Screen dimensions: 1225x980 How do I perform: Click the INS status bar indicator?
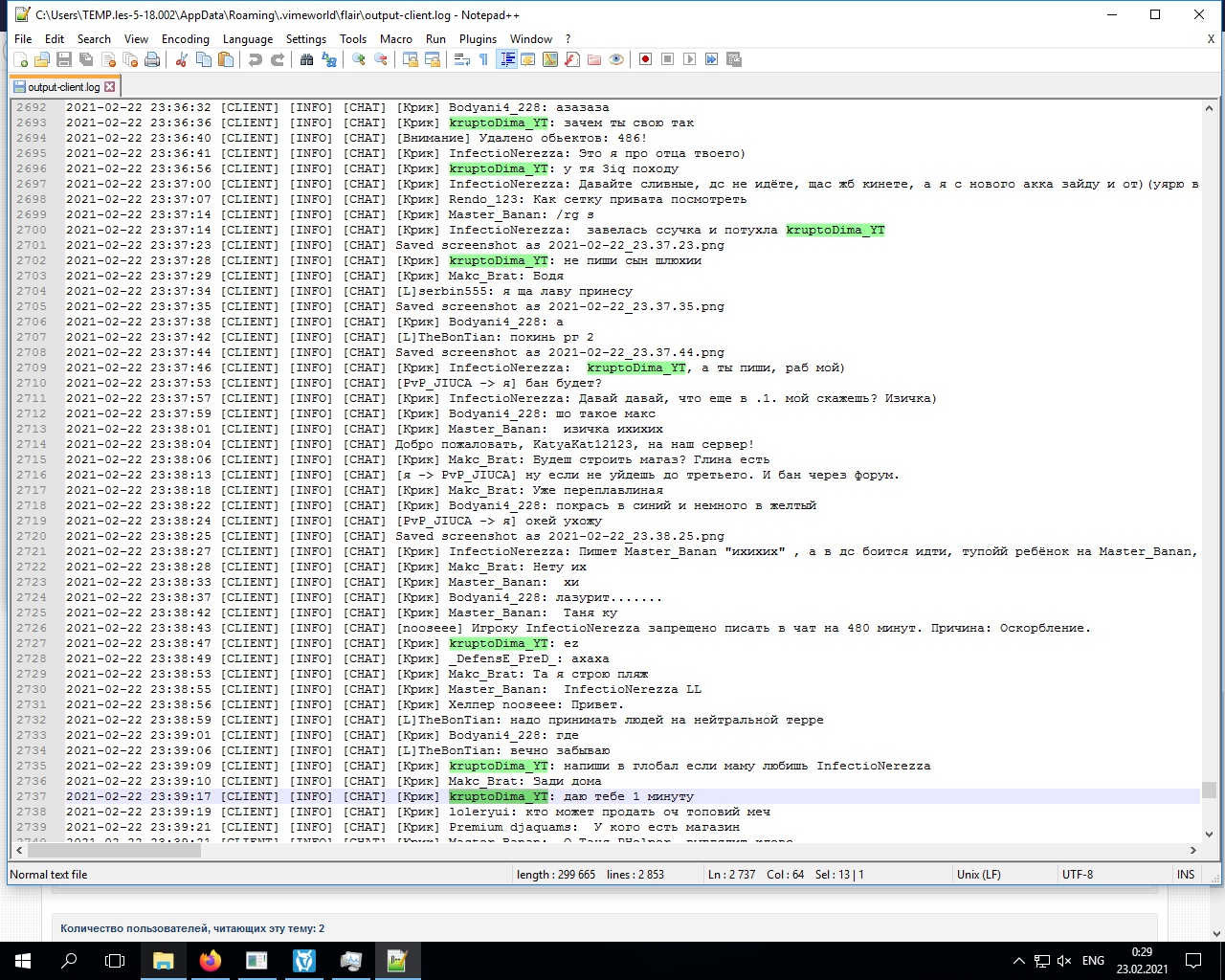click(1186, 875)
